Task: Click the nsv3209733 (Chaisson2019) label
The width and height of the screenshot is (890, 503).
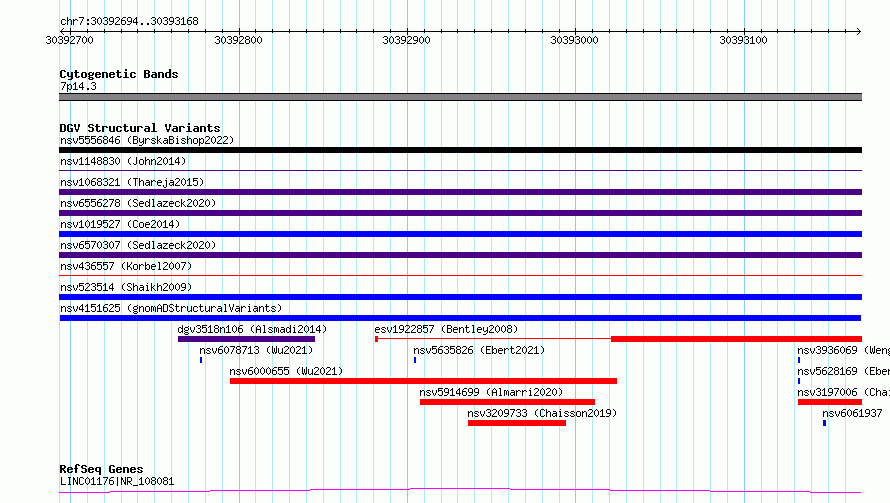Action: 542,413
